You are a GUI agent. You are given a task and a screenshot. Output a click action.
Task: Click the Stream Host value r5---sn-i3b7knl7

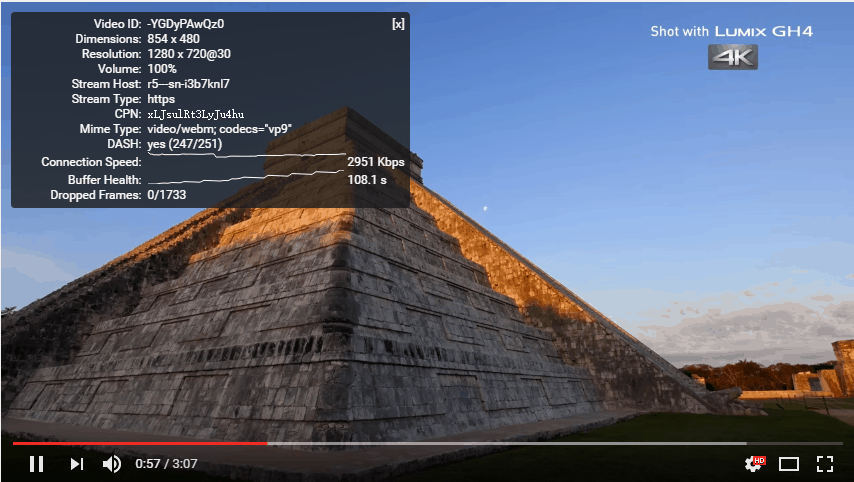click(x=188, y=84)
